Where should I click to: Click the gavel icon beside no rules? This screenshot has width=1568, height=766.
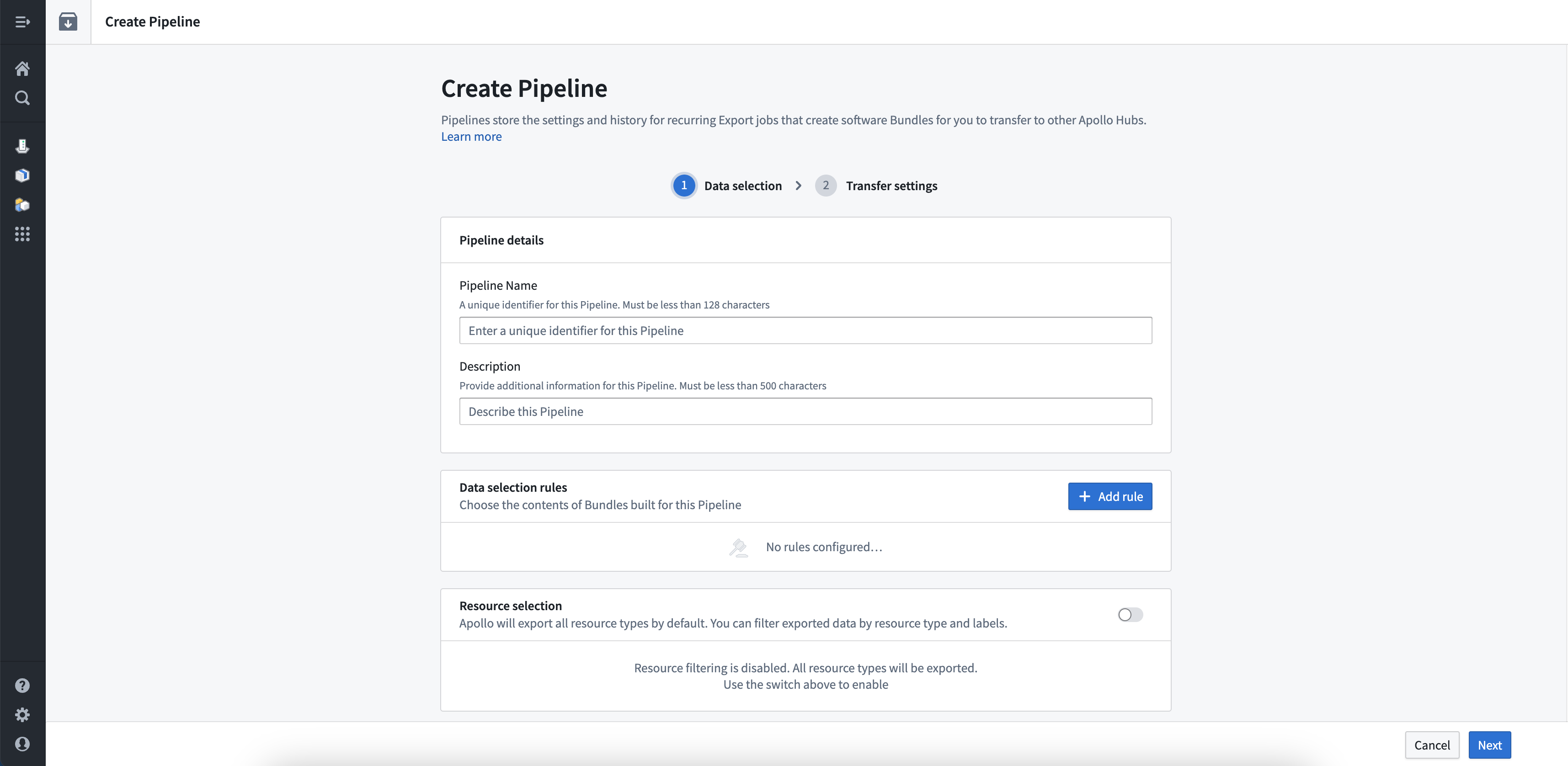tap(738, 548)
